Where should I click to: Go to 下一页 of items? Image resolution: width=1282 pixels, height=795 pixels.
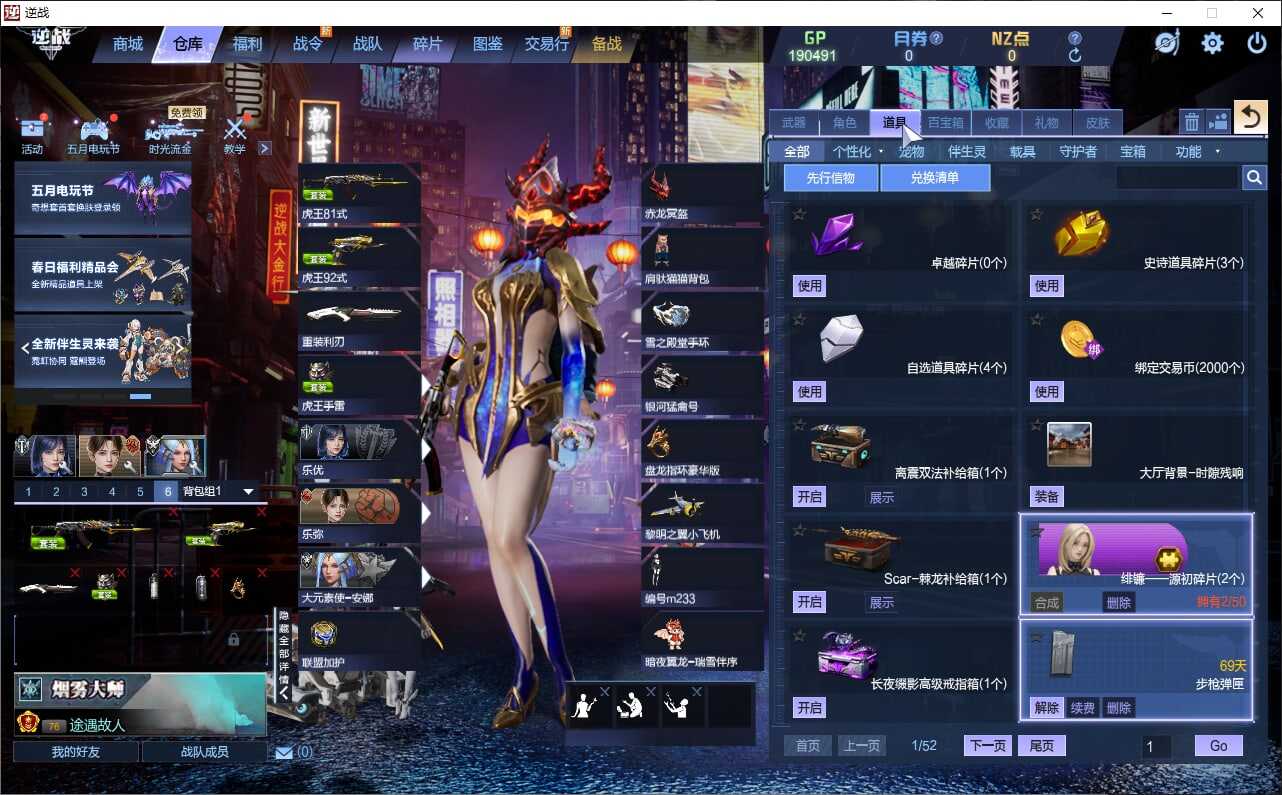pos(988,746)
